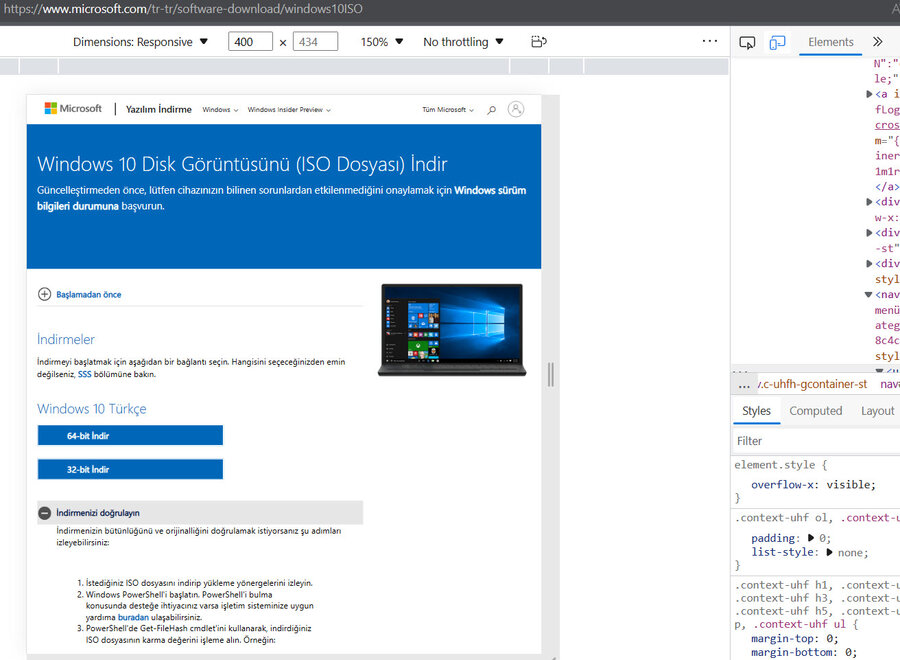Toggle the device toolbar icon
This screenshot has height=660, width=900.
tap(777, 42)
